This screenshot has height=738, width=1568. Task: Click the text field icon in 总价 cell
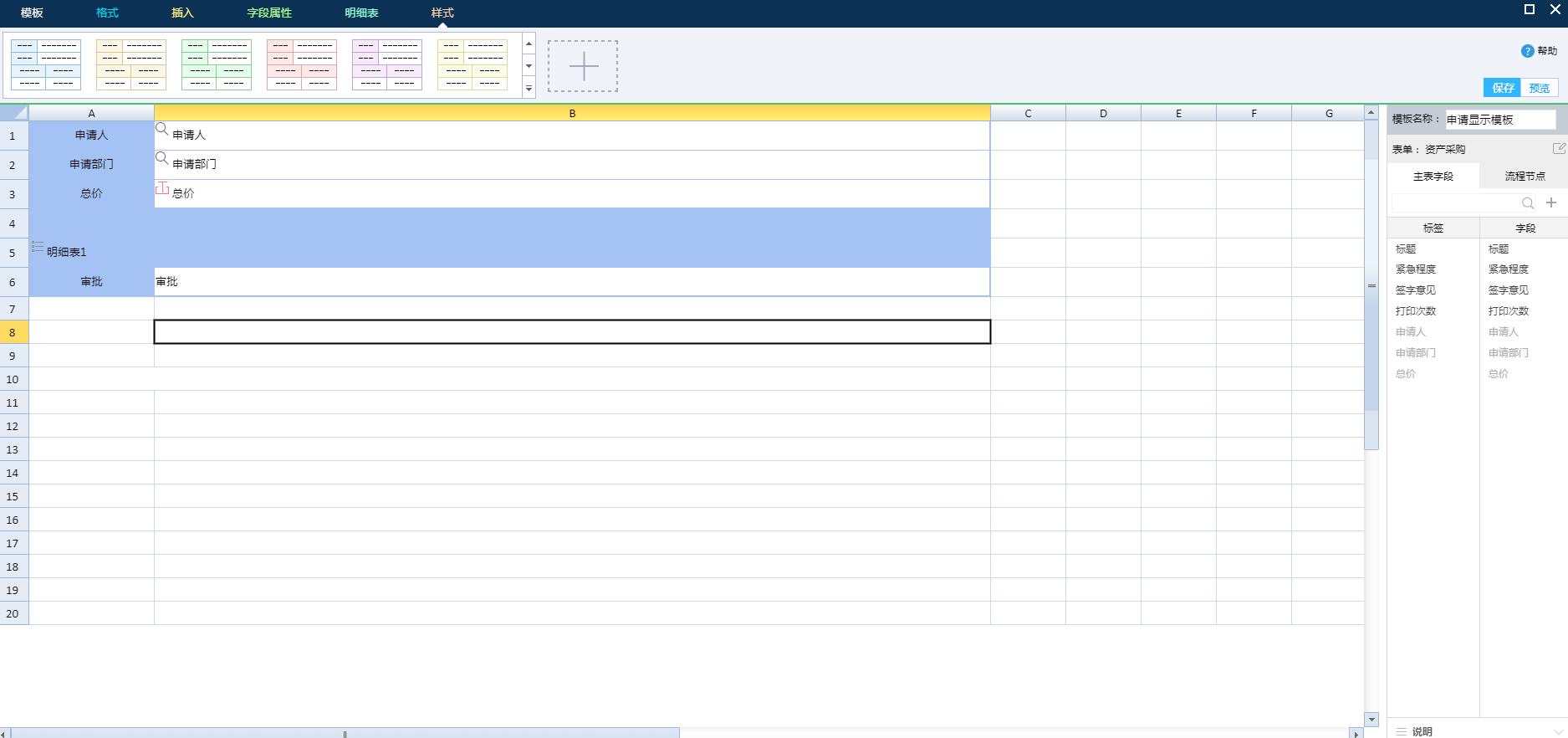pyautogui.click(x=162, y=188)
